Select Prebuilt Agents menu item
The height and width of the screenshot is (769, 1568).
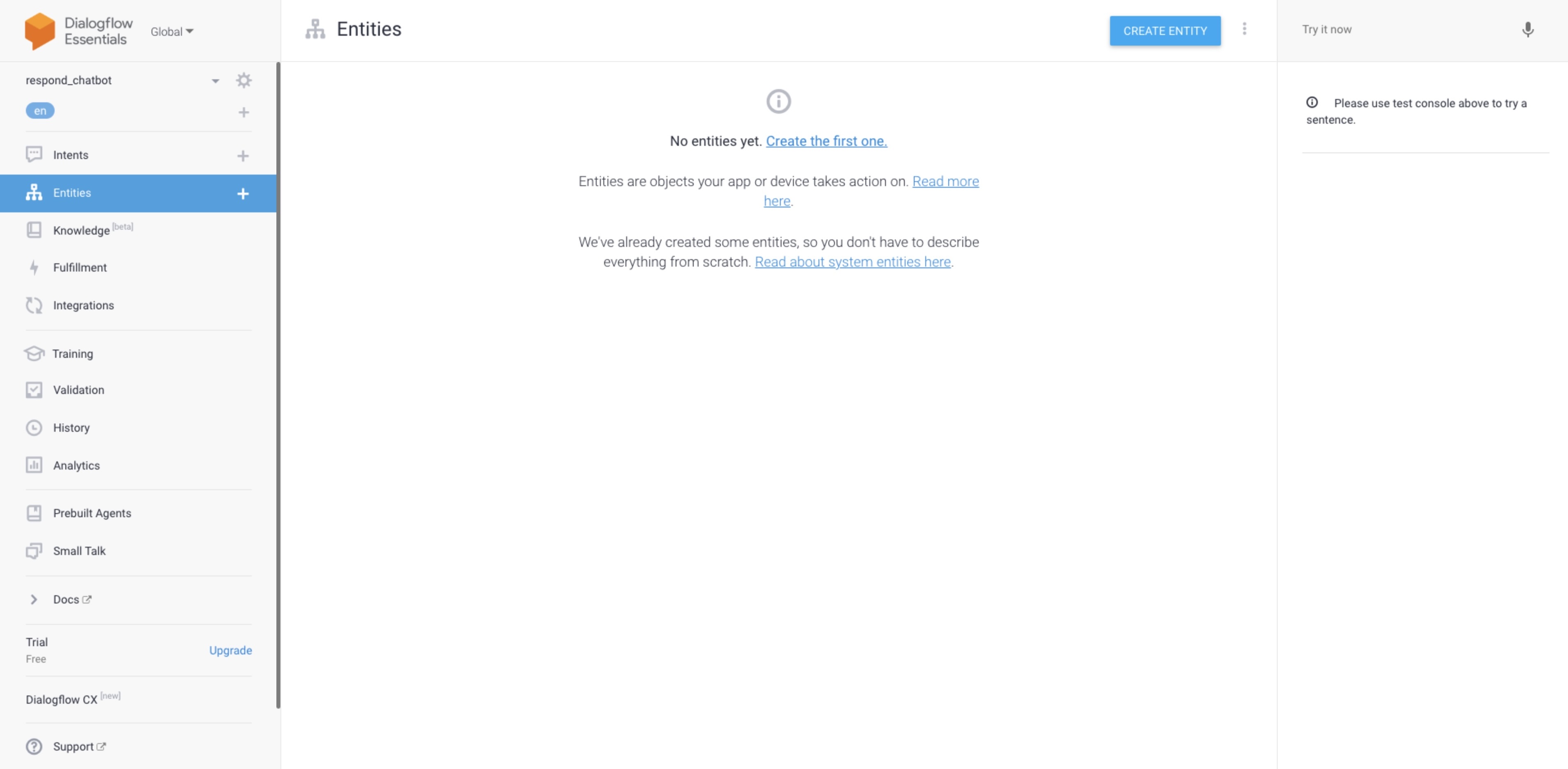[x=92, y=513]
